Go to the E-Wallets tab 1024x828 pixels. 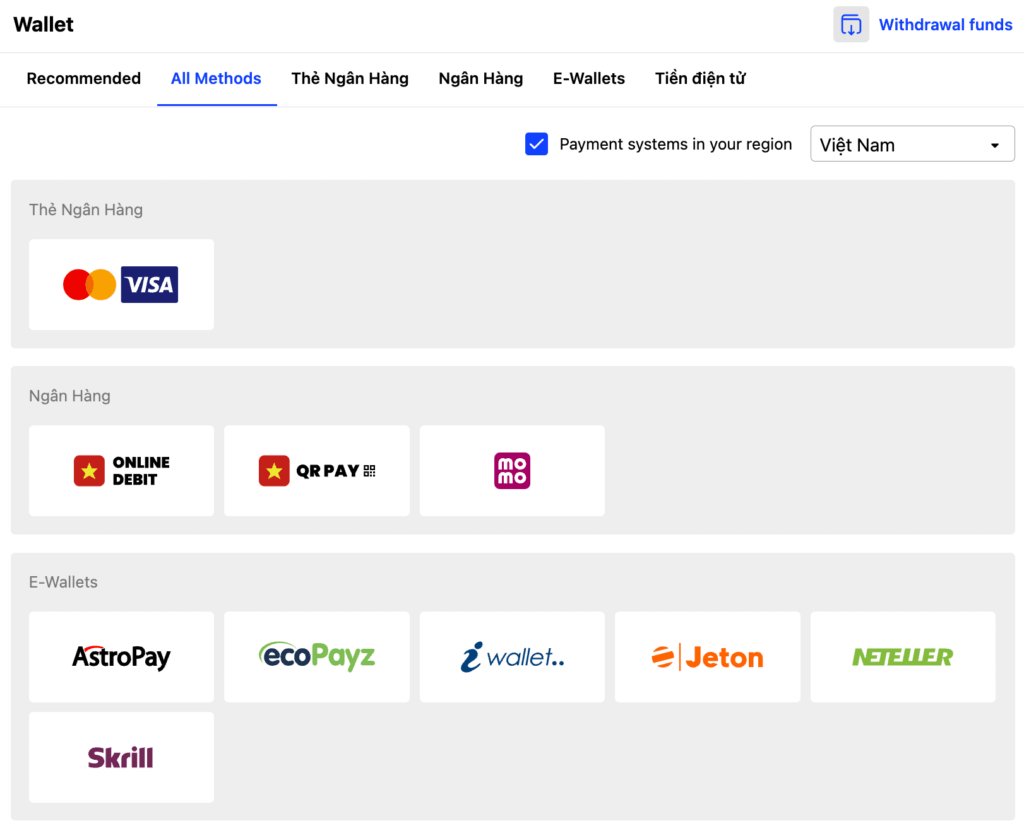(589, 79)
